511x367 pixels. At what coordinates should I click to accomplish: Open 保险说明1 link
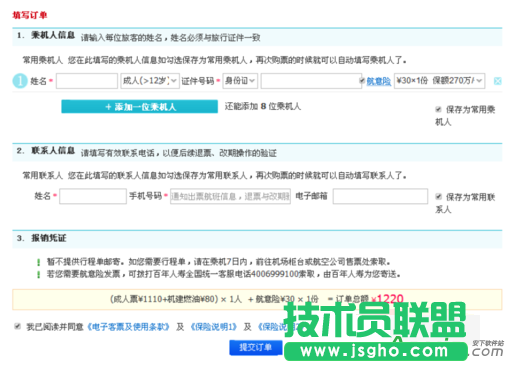214,327
